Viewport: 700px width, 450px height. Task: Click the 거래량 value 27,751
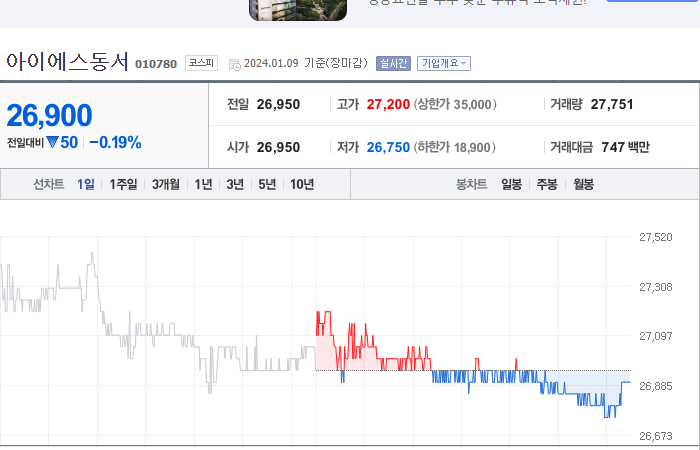[612, 104]
